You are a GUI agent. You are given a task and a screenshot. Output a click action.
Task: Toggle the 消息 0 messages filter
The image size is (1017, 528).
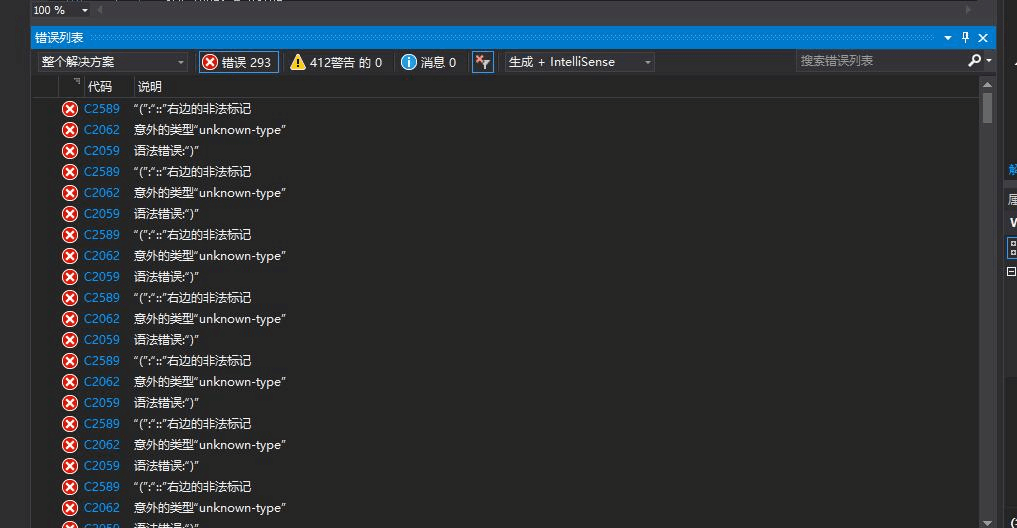428,62
